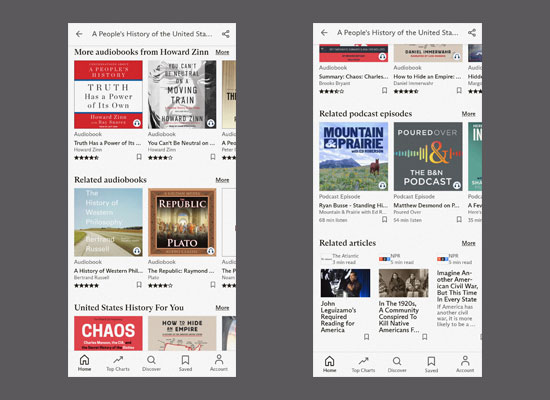Screen dimensions: 550x400
Task: Tap More next to 'Related podcast episodes'
Action: pyautogui.click(x=469, y=114)
